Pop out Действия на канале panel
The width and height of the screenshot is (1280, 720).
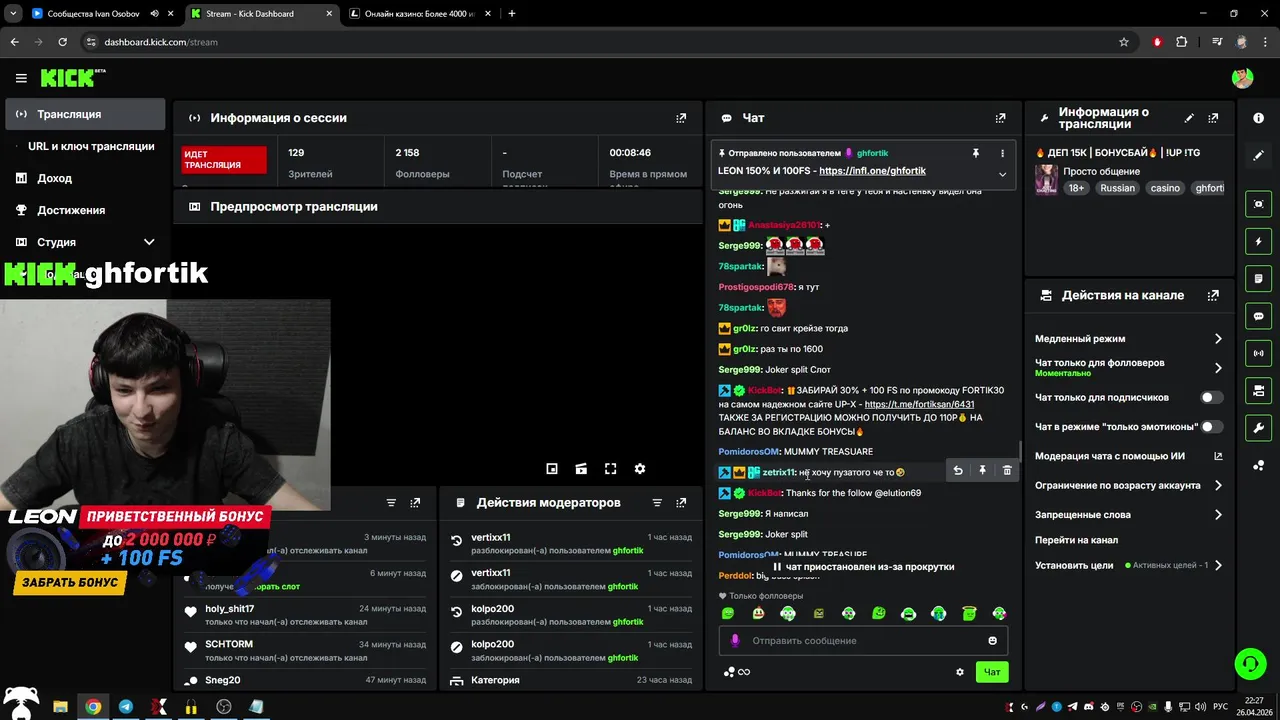tap(1213, 296)
